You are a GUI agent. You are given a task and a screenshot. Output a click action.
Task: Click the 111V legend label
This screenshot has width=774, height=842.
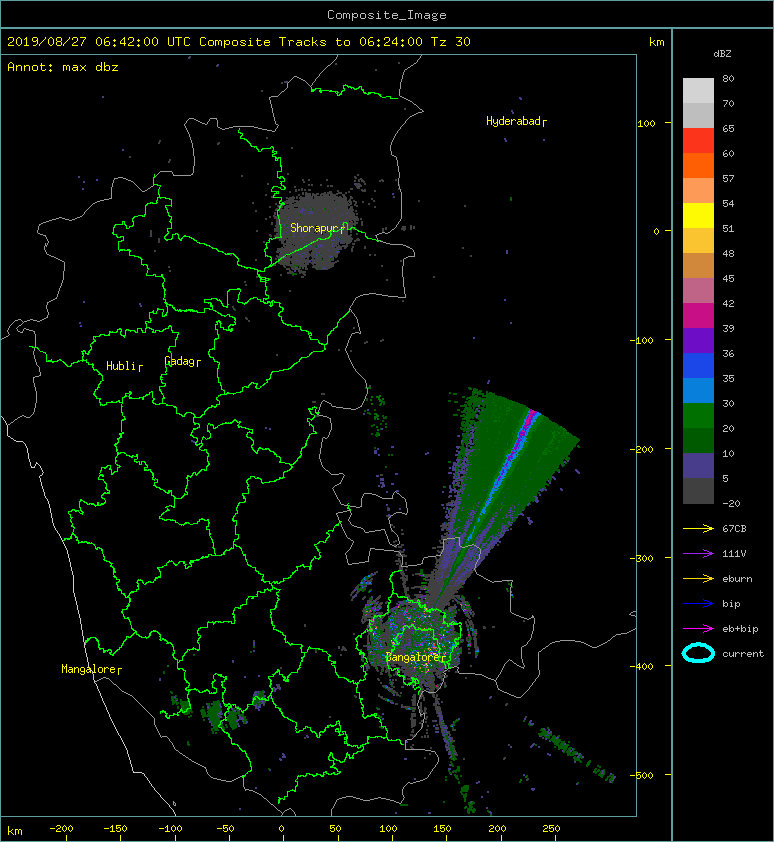[734, 554]
